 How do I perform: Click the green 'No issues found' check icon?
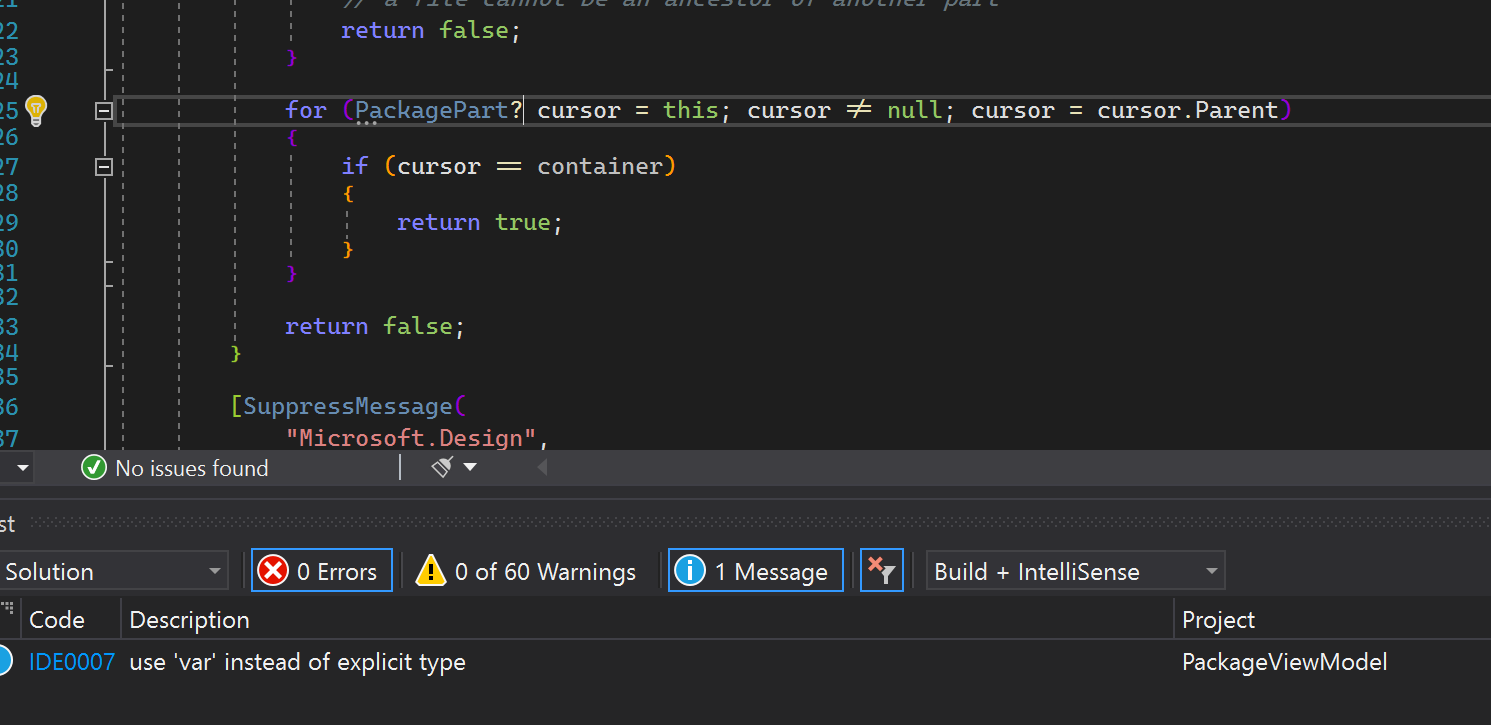pos(93,467)
